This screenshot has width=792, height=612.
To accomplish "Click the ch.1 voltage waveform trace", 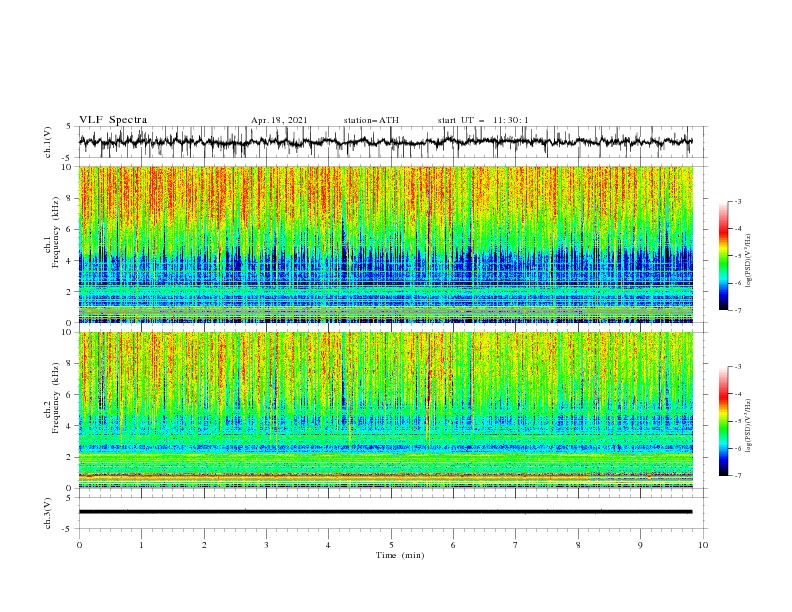I will pyautogui.click(x=385, y=141).
